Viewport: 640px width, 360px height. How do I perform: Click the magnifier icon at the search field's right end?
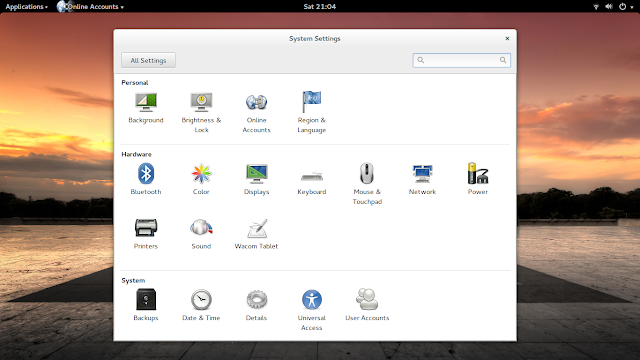point(503,60)
